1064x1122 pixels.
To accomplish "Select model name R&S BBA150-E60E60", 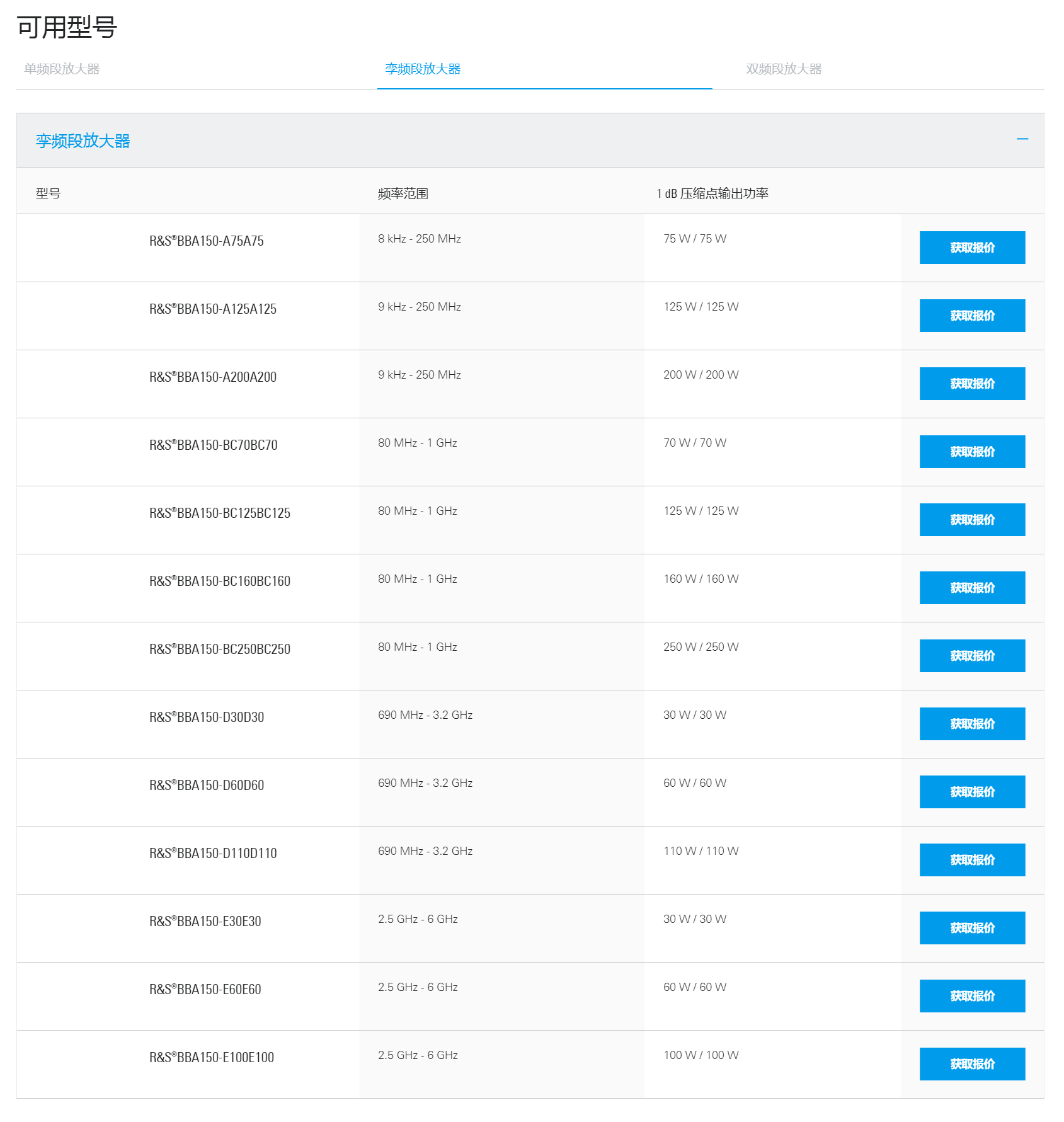I will click(x=205, y=989).
